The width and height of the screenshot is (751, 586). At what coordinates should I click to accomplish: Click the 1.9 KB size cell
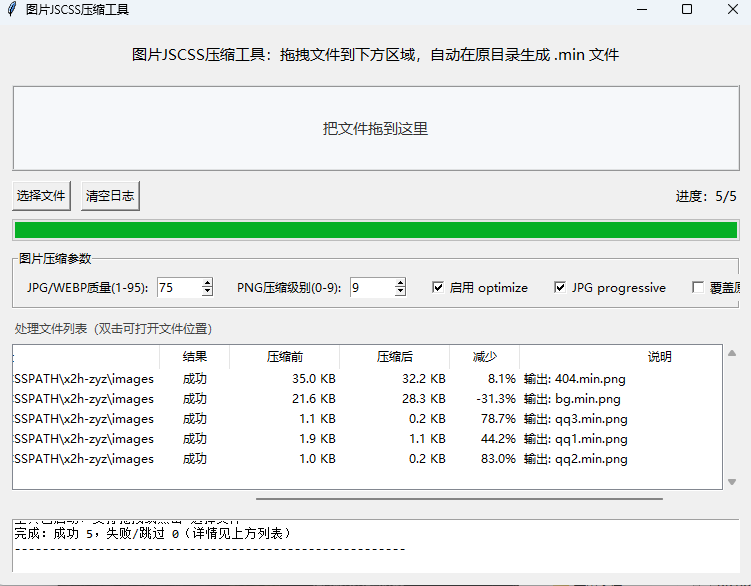(x=317, y=439)
